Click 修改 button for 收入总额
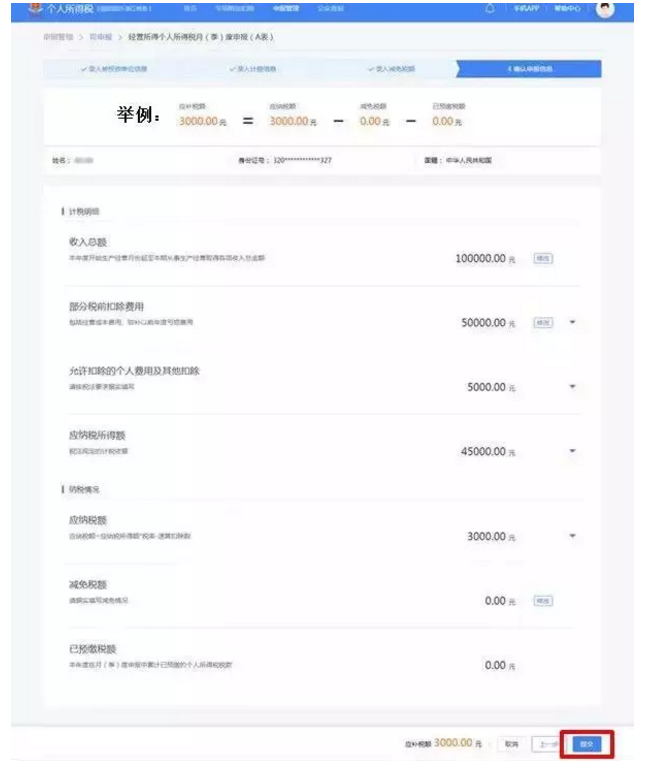Screen dimensions: 667x762 (x=543, y=259)
